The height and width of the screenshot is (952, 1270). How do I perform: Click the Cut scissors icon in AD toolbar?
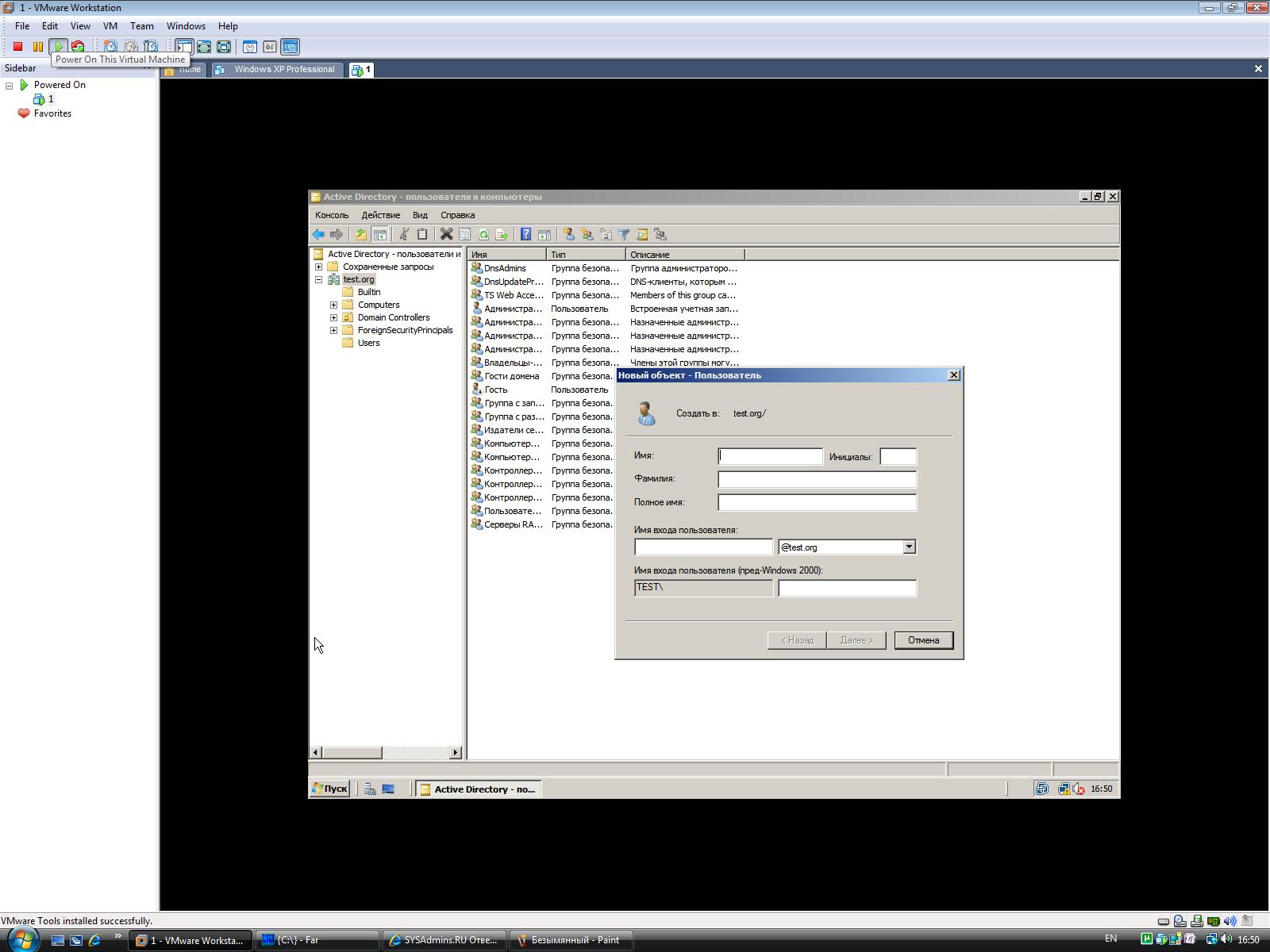tap(404, 234)
